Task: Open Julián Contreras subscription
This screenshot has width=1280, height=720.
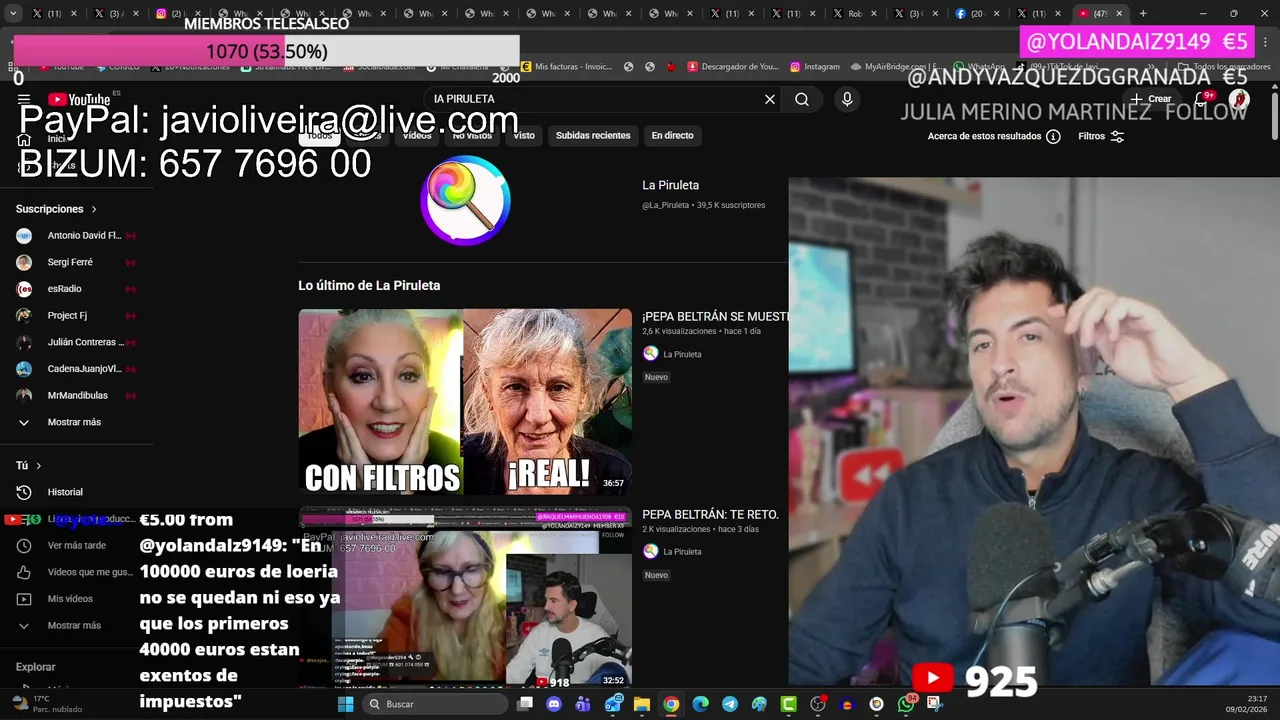Action: pyautogui.click(x=77, y=342)
